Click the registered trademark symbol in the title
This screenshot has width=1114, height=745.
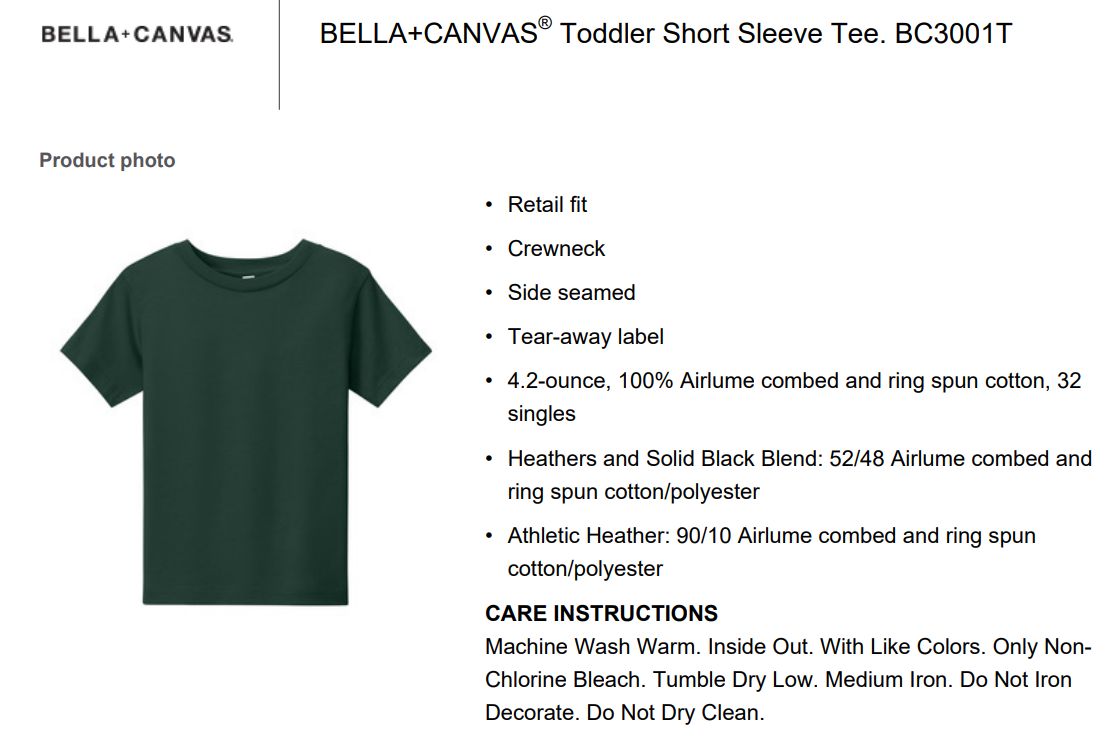pyautogui.click(x=544, y=23)
